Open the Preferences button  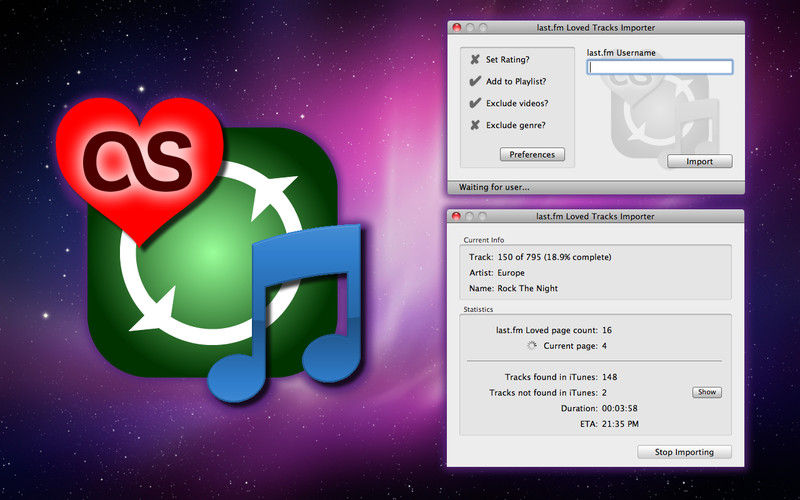tap(532, 155)
